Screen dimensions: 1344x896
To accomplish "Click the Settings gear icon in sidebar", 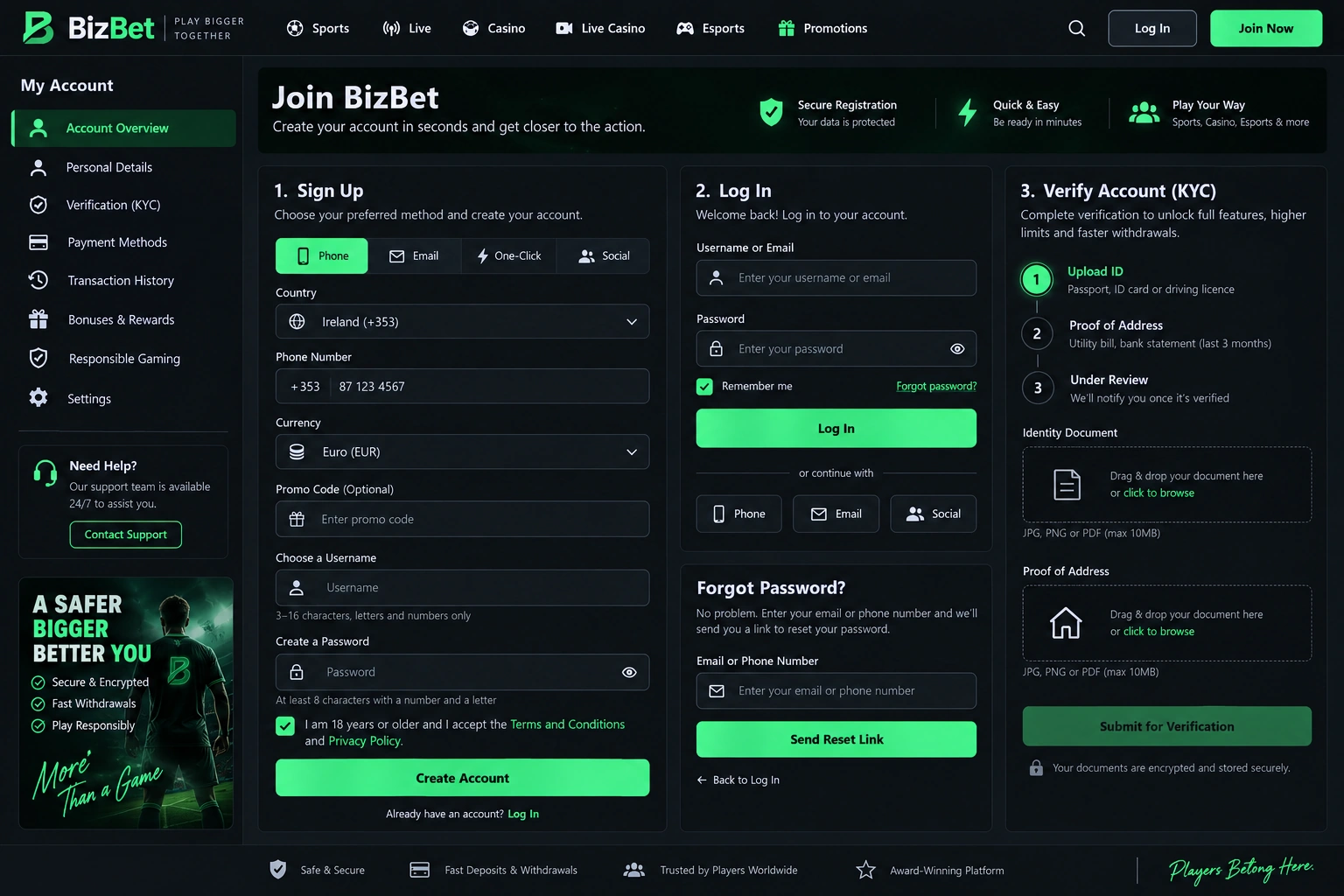I will tap(38, 398).
